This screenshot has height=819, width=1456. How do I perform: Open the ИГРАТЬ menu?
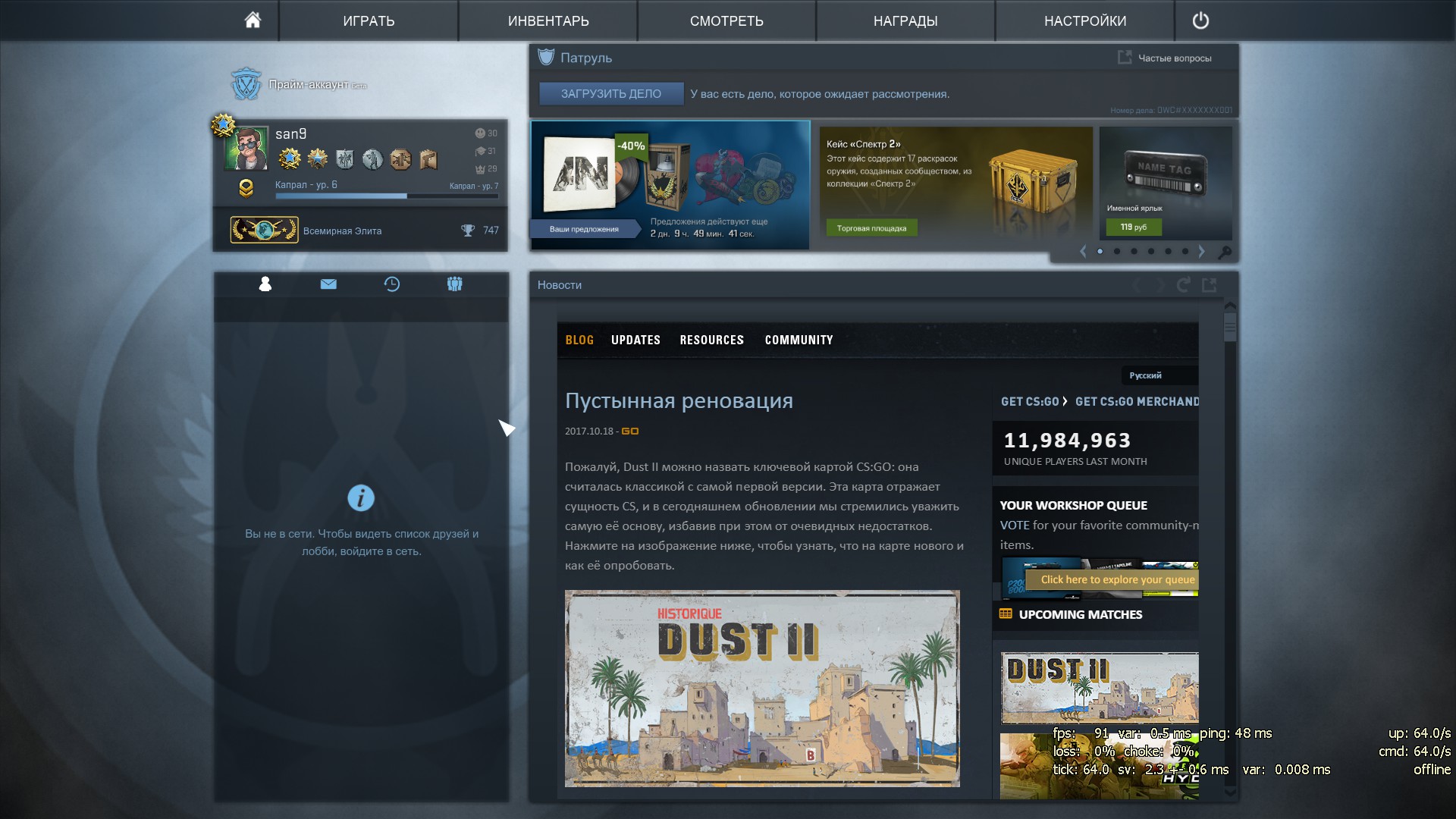click(x=369, y=20)
